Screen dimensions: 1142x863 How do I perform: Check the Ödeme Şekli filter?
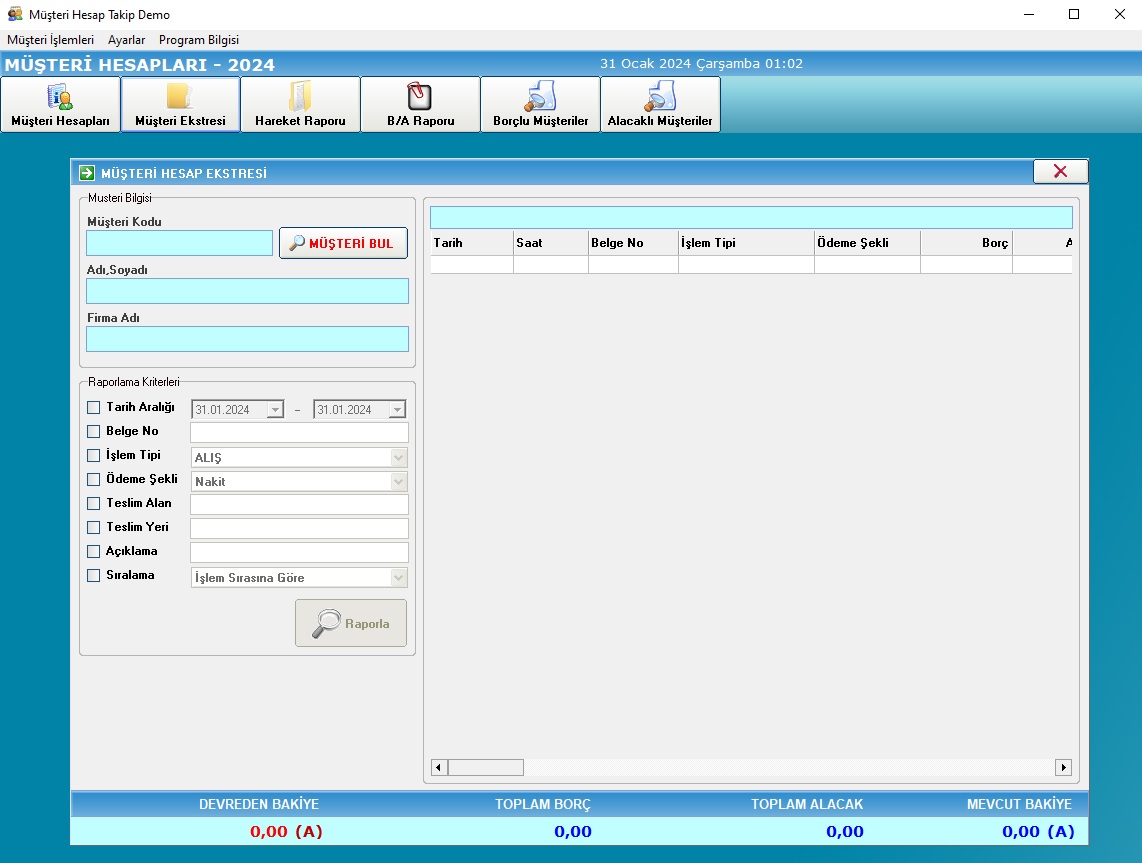pyautogui.click(x=93, y=479)
